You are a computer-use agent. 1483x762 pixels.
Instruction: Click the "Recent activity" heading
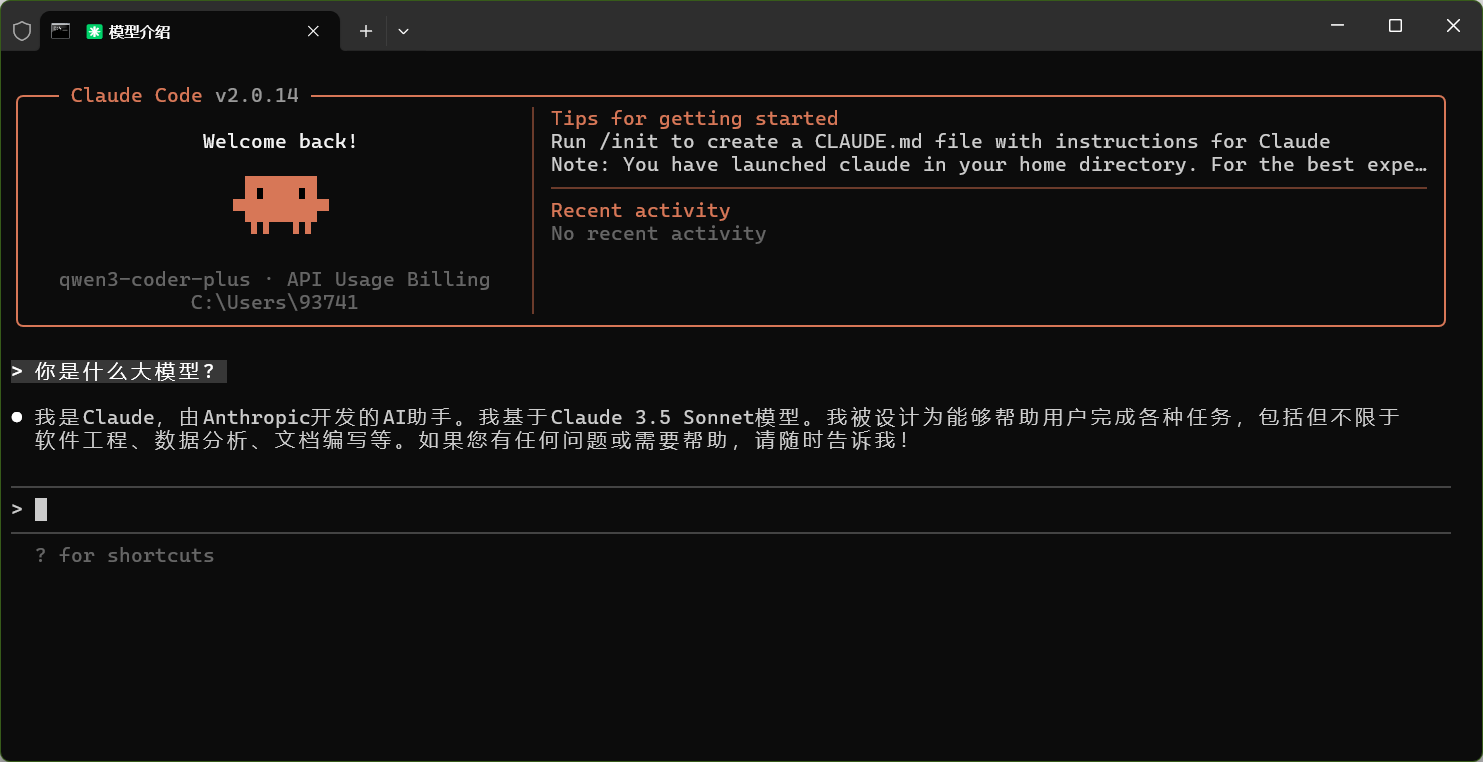pos(640,210)
